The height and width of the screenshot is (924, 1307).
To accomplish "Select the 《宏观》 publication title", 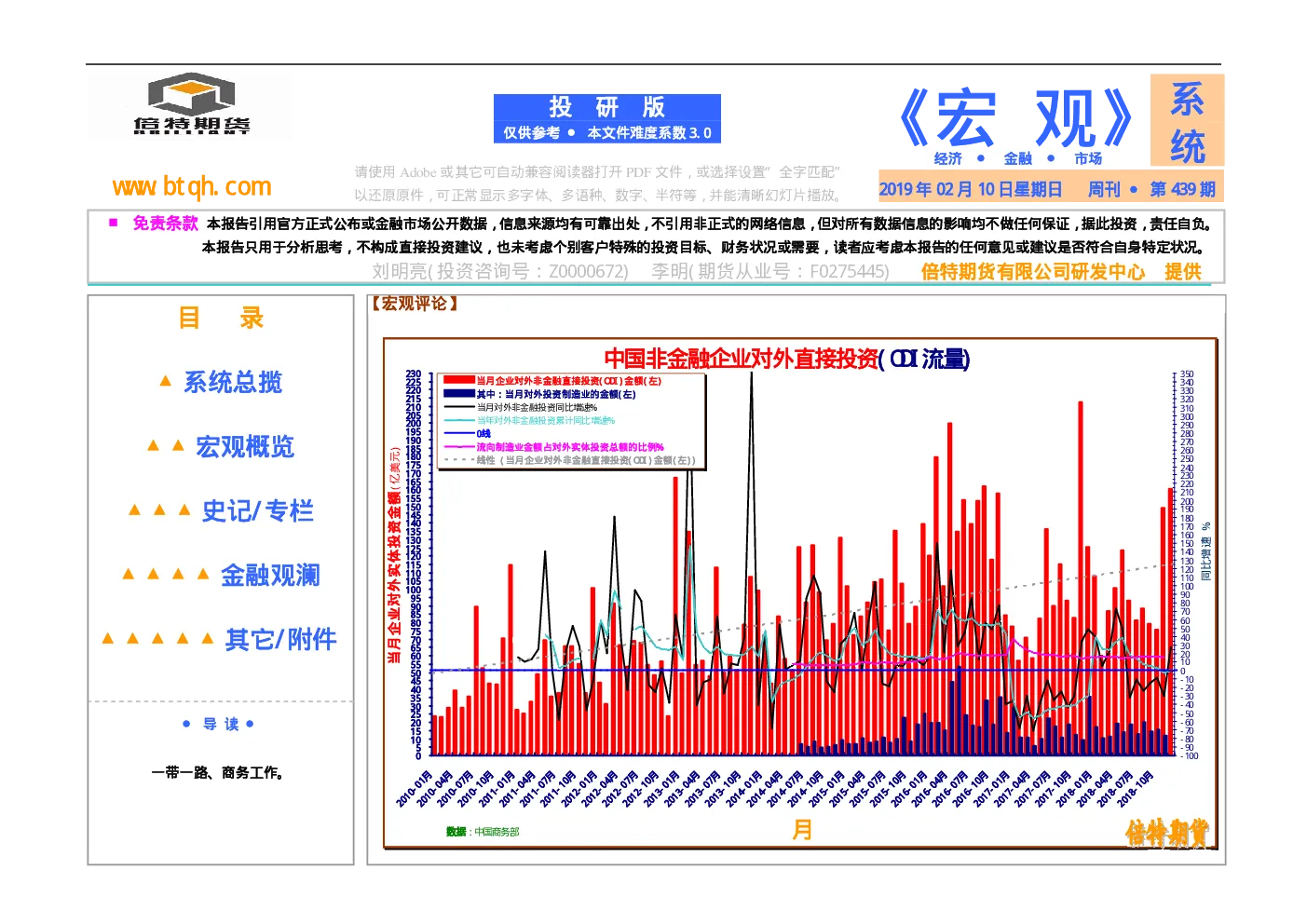I will [1015, 119].
